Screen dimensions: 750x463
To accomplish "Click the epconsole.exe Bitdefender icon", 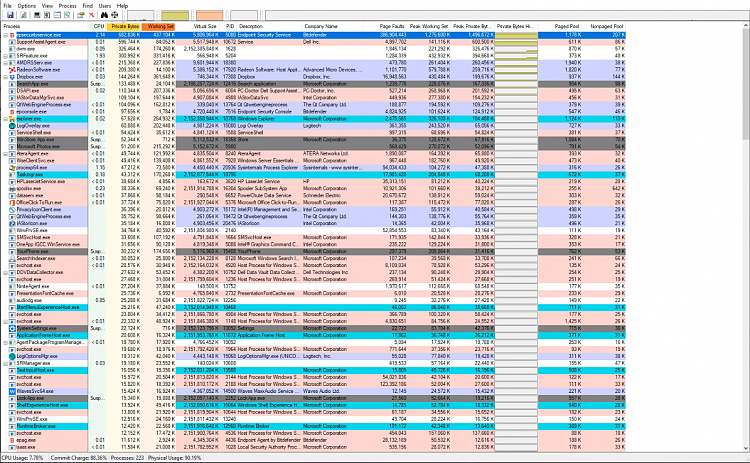I will 12,111.
